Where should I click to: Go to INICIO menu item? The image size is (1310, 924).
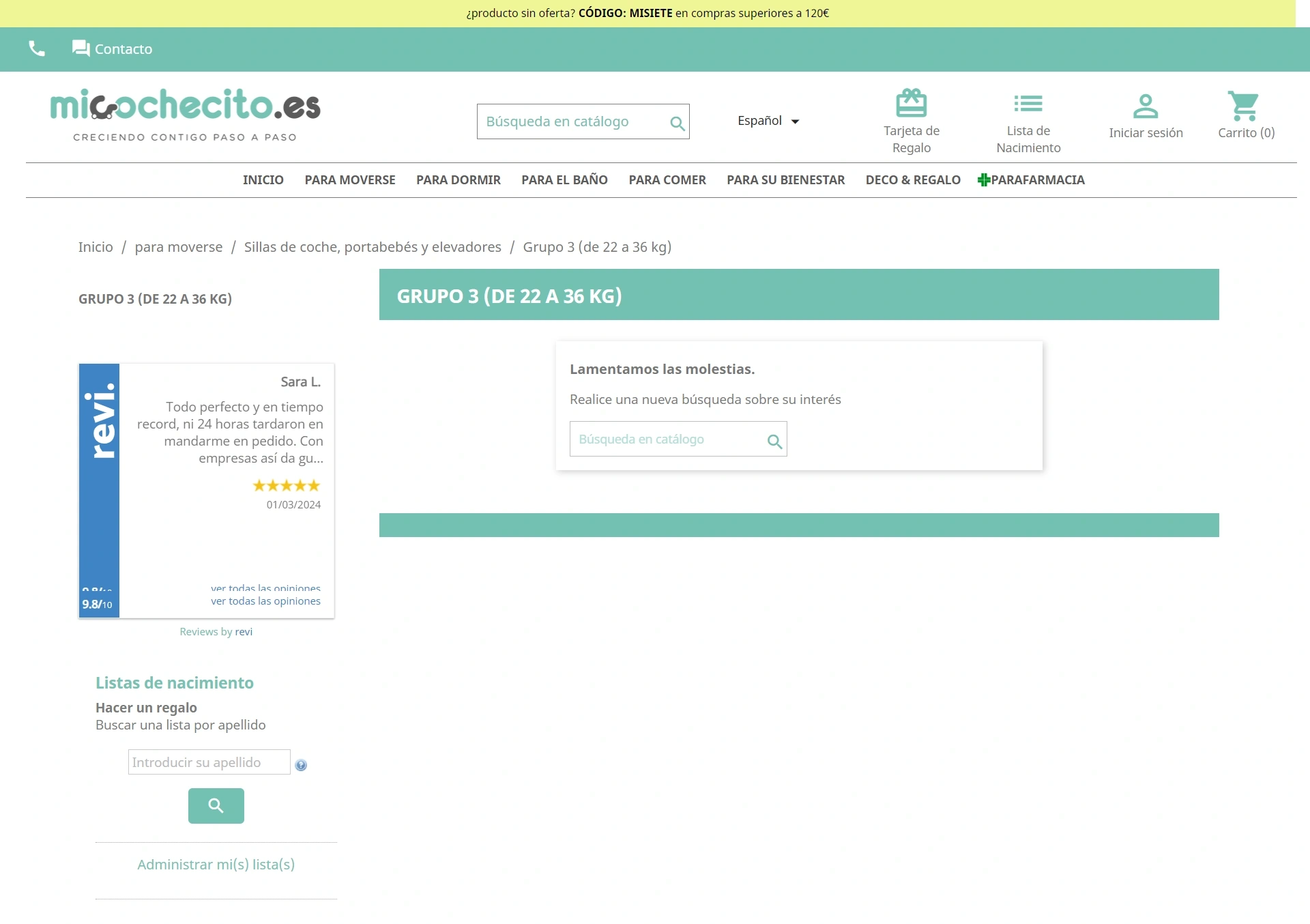pyautogui.click(x=263, y=180)
